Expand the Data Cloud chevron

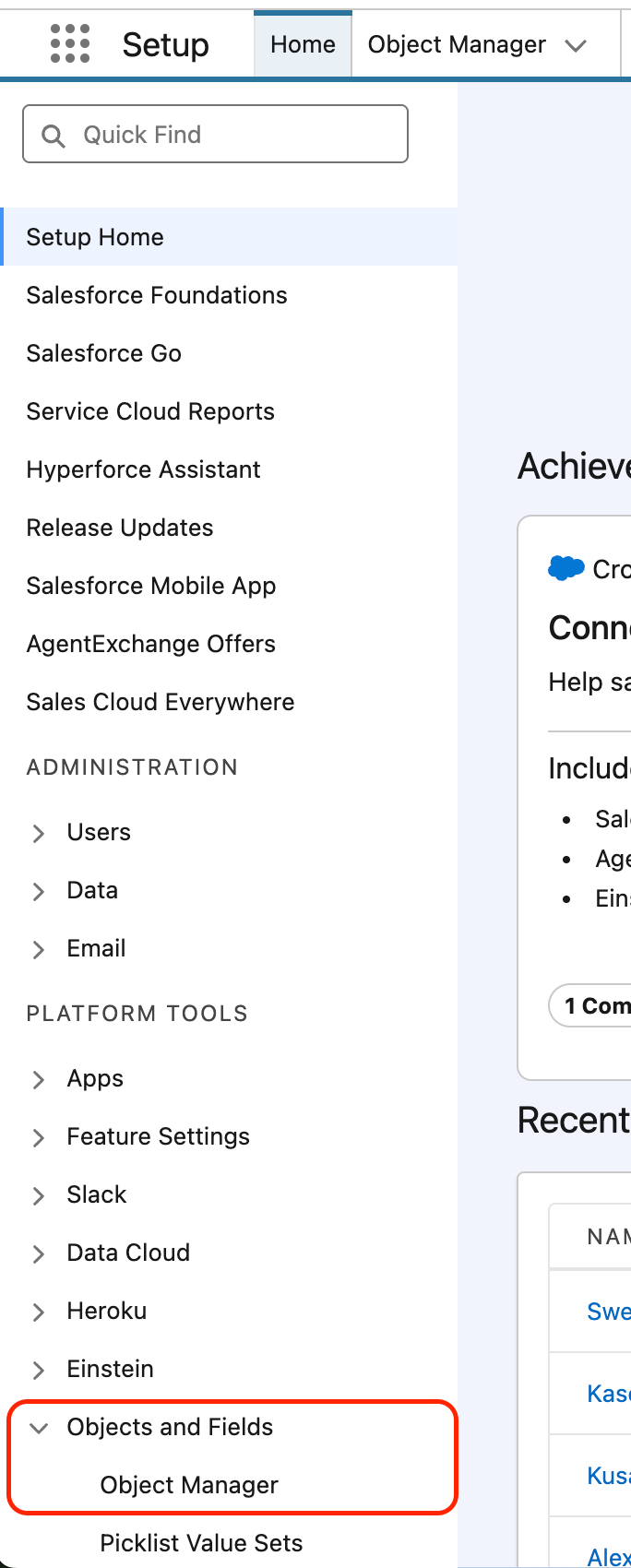tap(39, 1254)
